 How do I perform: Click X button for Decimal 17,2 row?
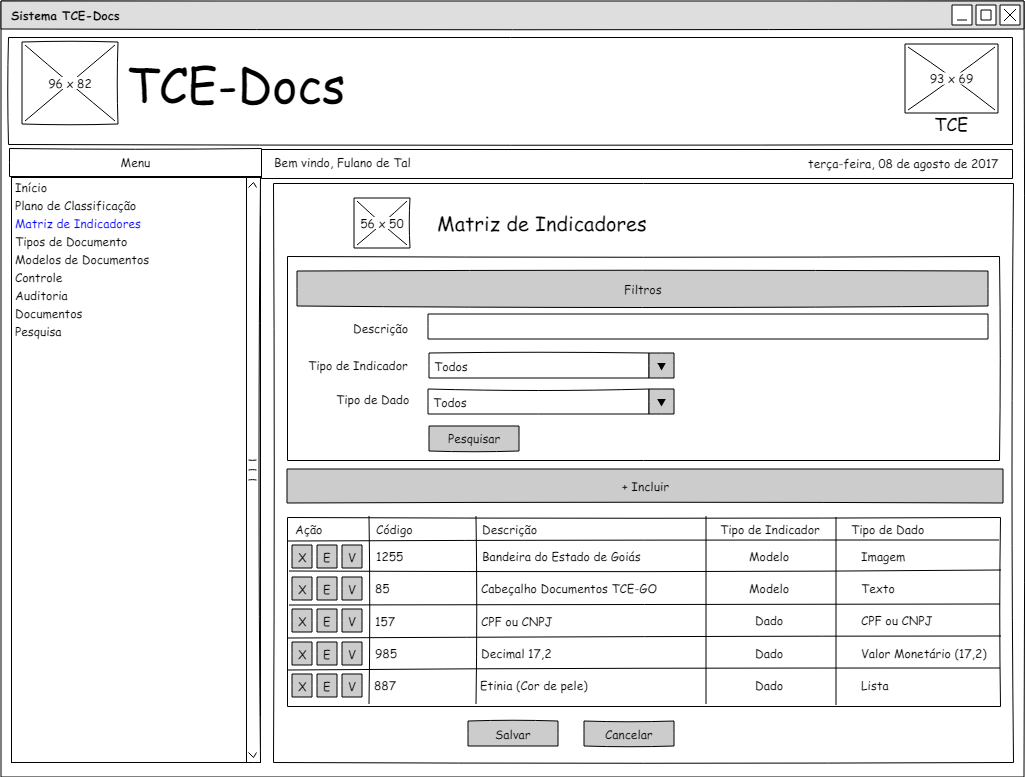[x=301, y=654]
